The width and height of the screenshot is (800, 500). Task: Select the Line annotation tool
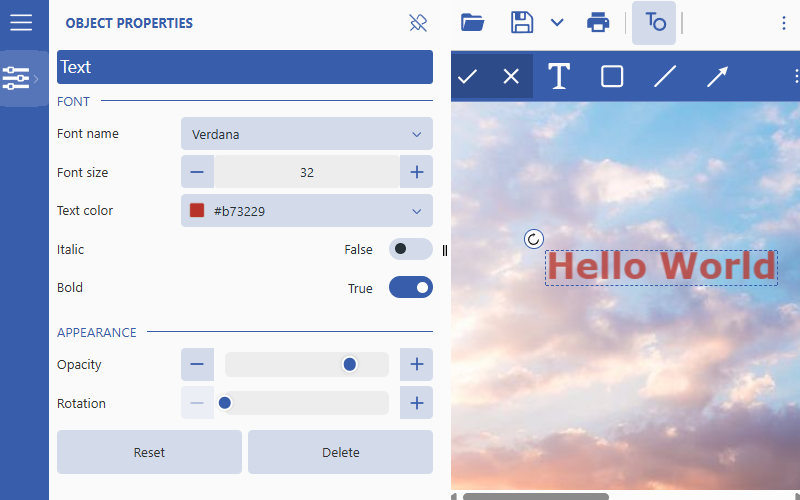[665, 77]
